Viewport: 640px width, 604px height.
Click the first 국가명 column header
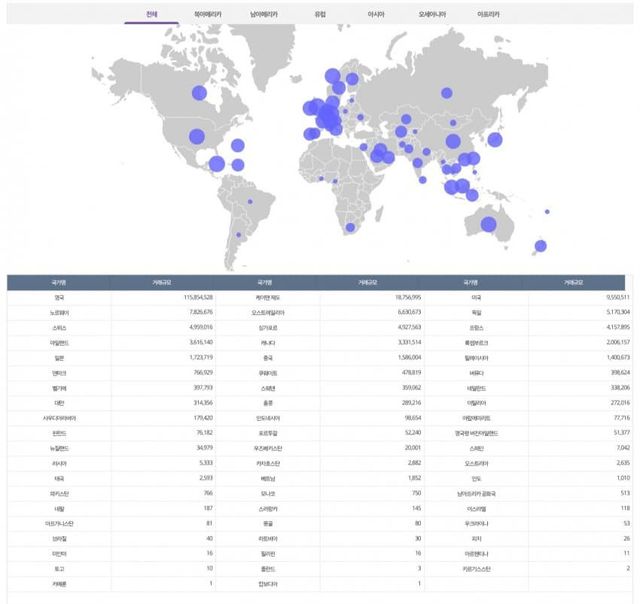[59, 283]
